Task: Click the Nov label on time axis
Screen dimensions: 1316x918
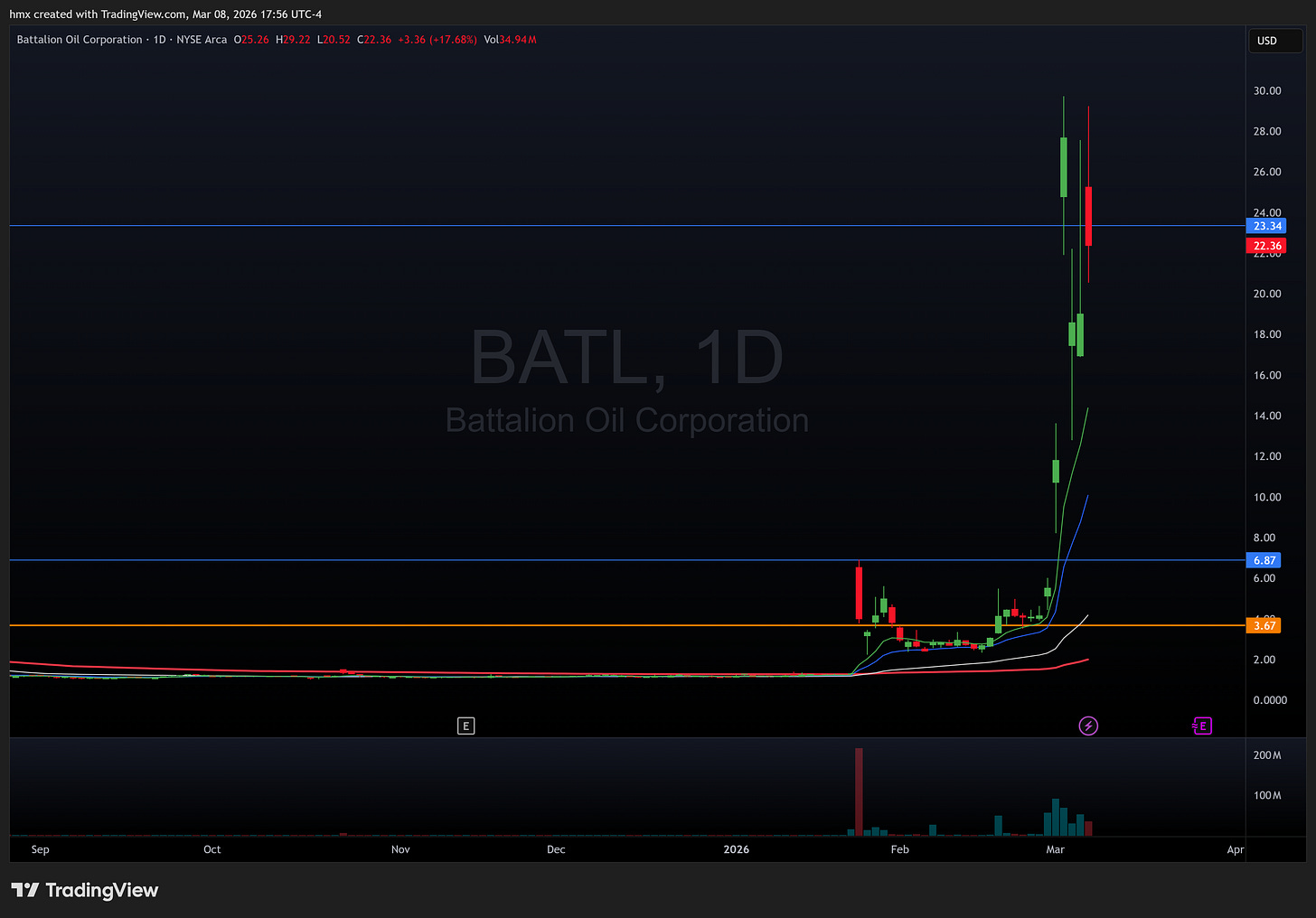Action: click(400, 849)
